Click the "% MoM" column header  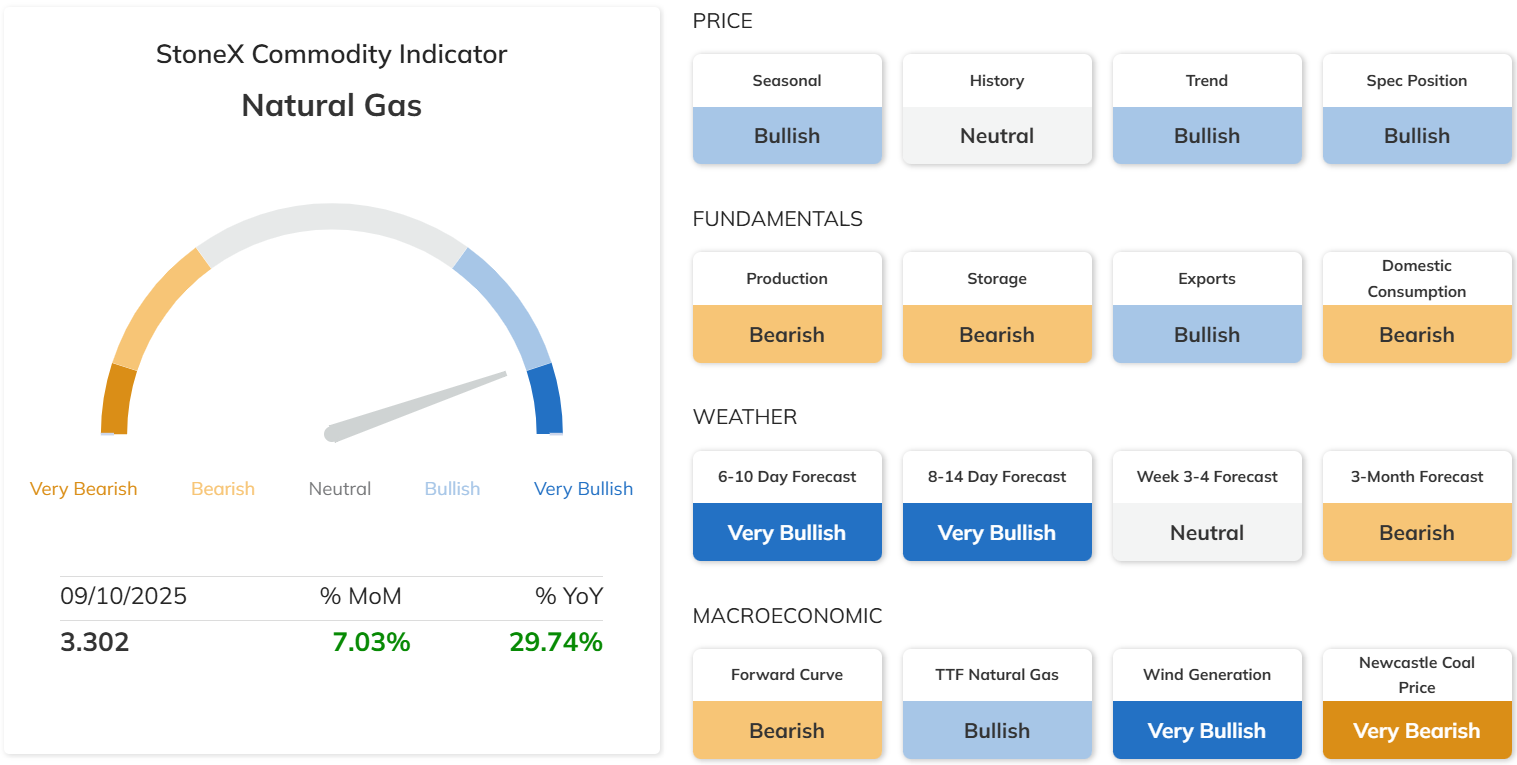coord(361,597)
